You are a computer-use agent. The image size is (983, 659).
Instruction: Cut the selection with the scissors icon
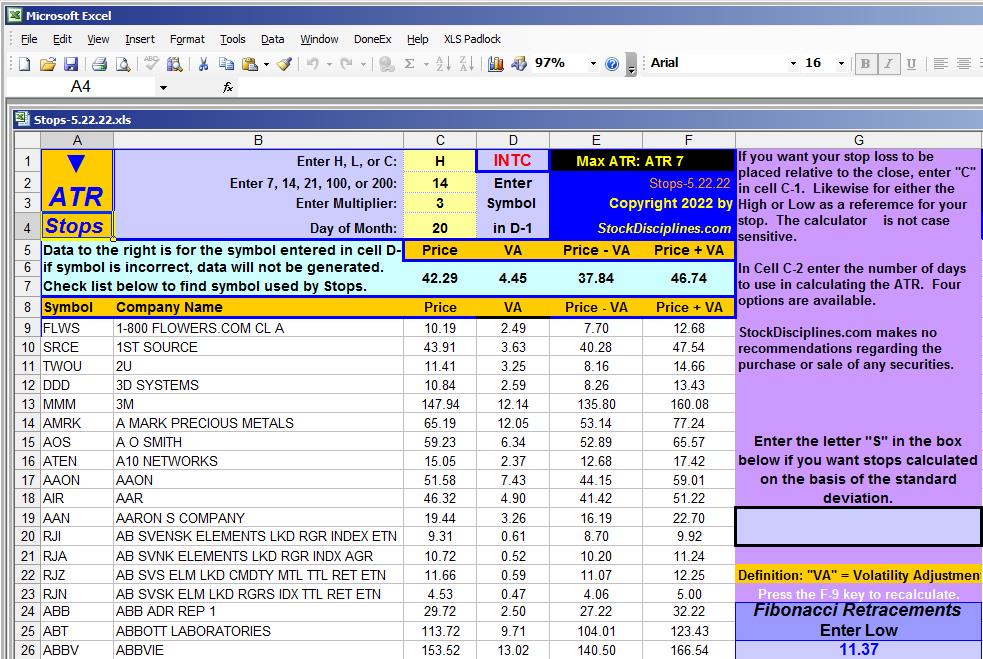click(203, 63)
